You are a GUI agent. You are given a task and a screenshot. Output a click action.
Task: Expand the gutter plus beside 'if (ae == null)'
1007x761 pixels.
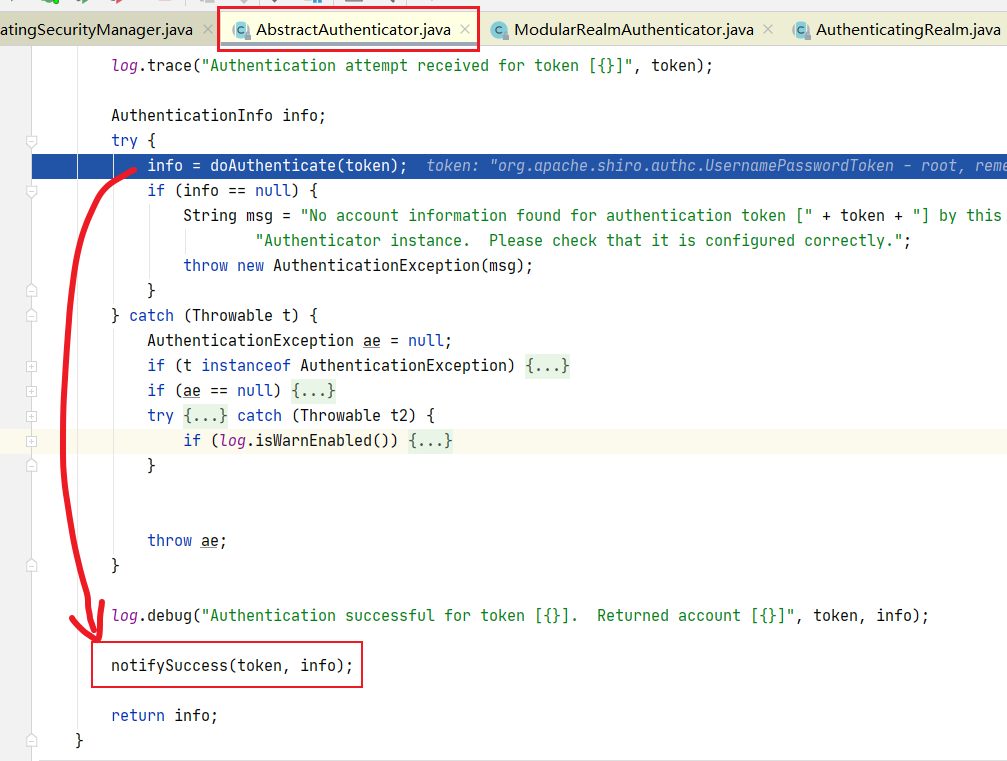[31, 391]
